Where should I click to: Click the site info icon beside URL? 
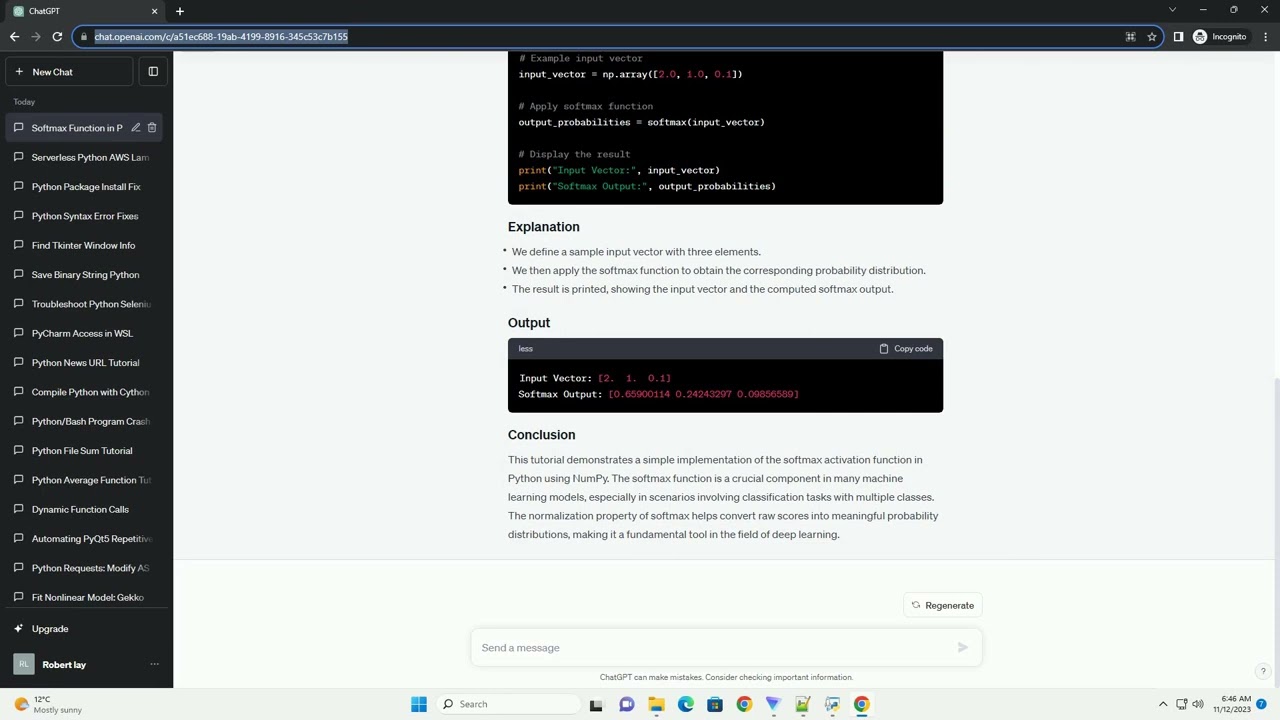(83, 37)
